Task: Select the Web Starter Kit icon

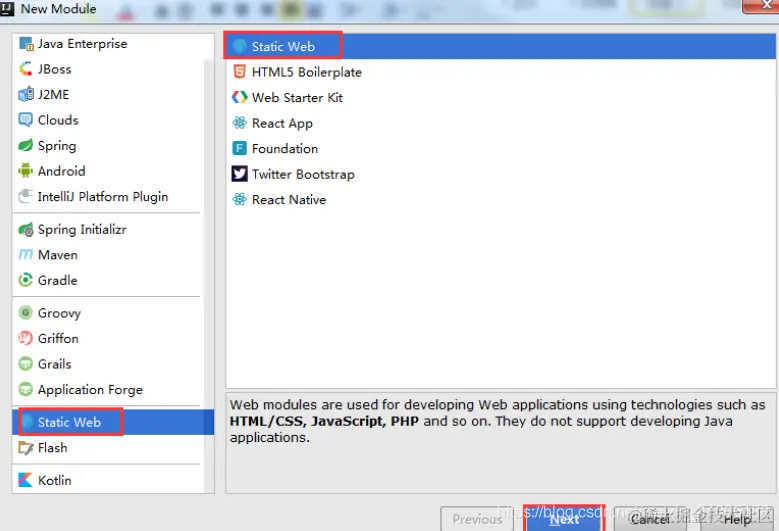Action: tap(239, 97)
